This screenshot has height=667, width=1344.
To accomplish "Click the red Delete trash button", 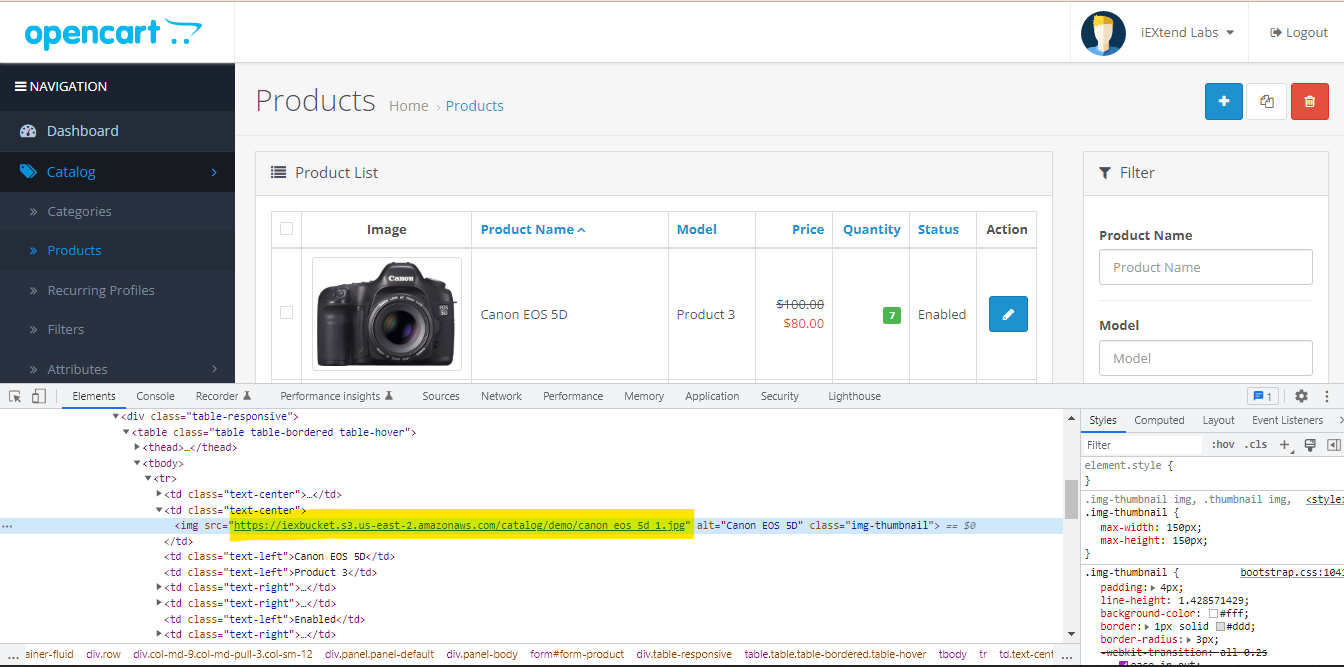I will click(x=1310, y=102).
